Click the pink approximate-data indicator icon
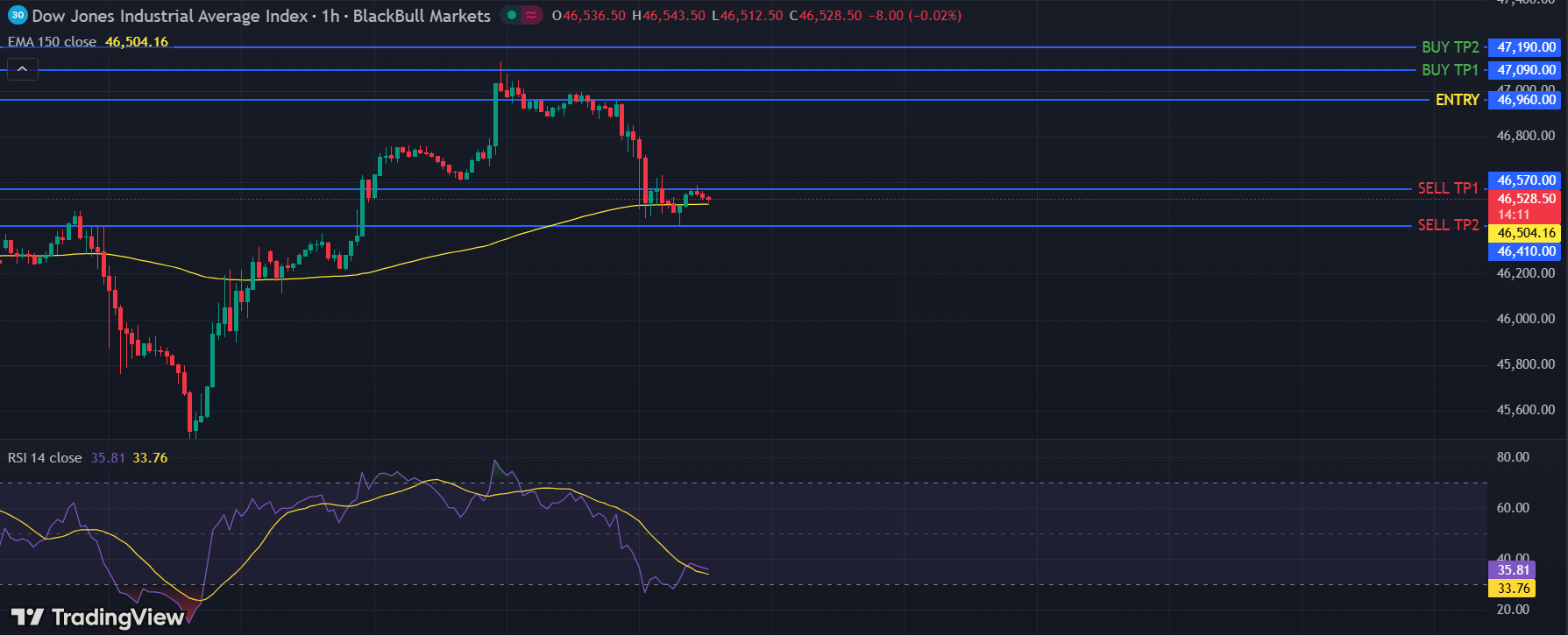The image size is (1568, 635). pos(531,16)
